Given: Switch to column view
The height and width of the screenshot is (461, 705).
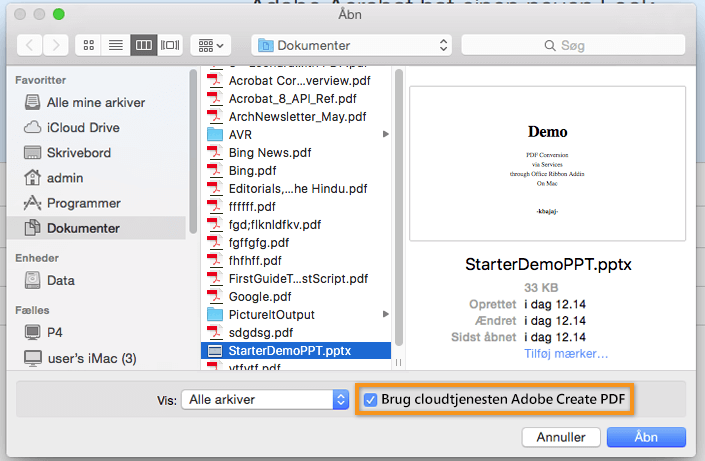Looking at the screenshot, I should [x=143, y=45].
